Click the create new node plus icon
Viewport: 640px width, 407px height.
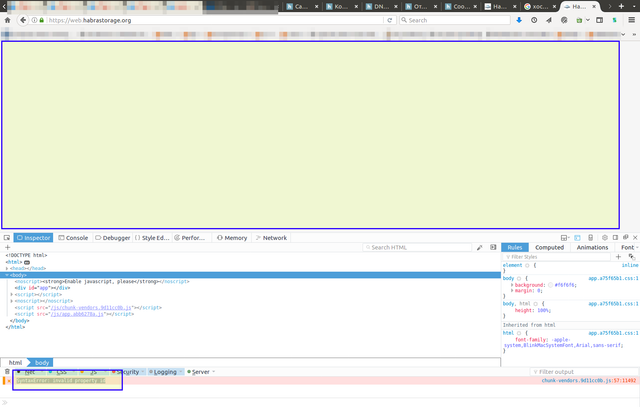click(x=7, y=247)
